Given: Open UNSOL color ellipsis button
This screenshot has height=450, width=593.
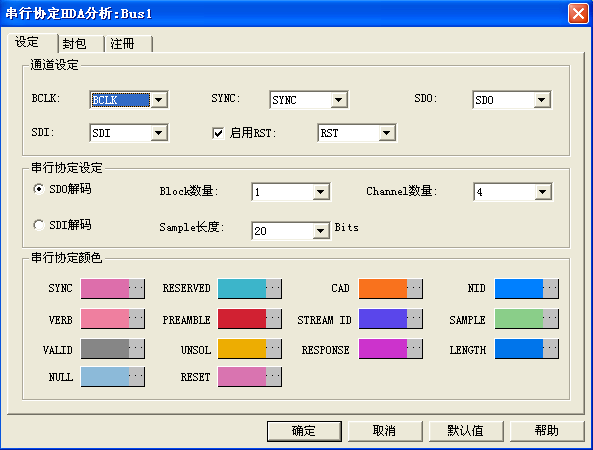Looking at the screenshot, I should 273,349.
